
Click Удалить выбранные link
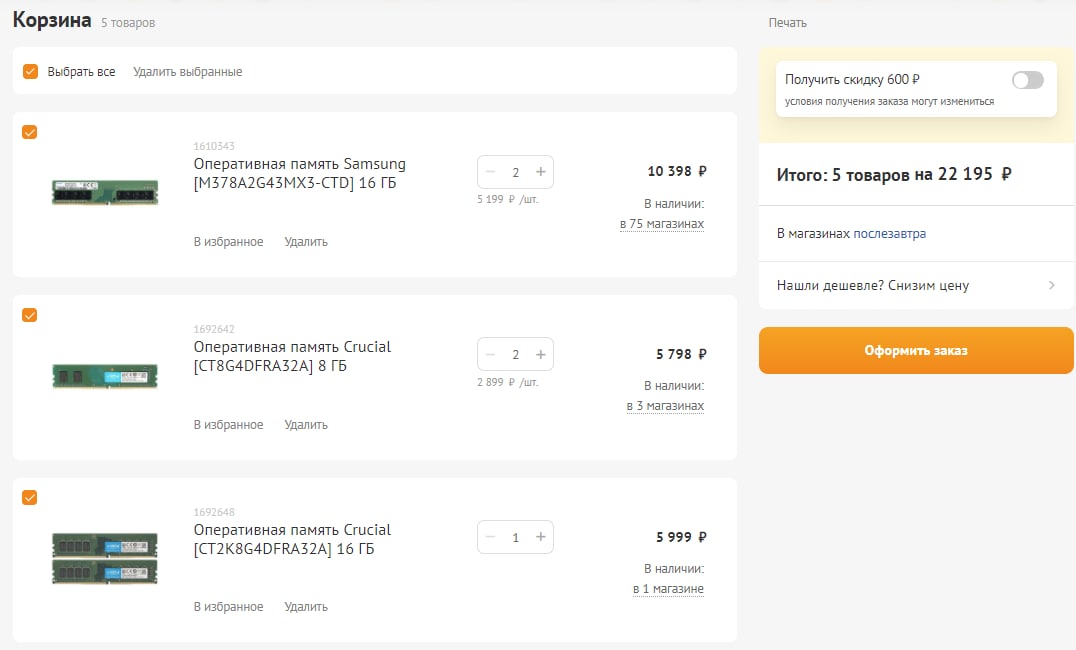pos(187,71)
